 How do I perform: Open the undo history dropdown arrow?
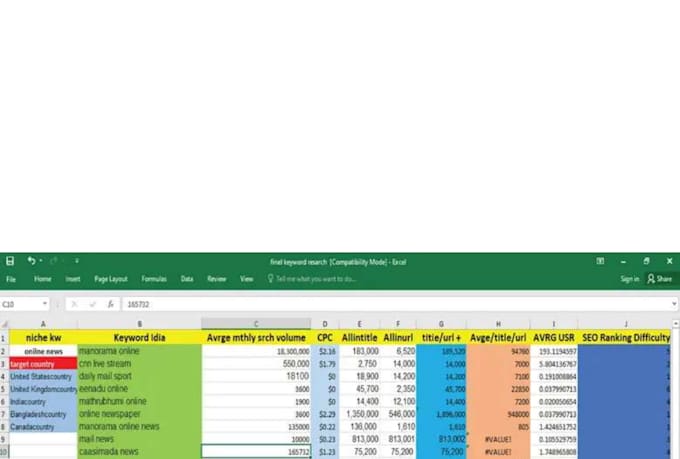41,261
